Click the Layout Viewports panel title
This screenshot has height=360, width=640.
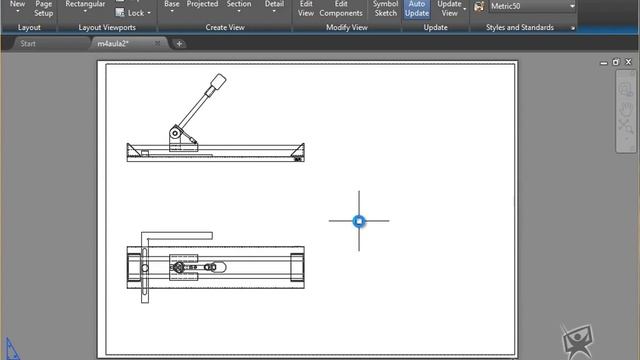pyautogui.click(x=107, y=27)
